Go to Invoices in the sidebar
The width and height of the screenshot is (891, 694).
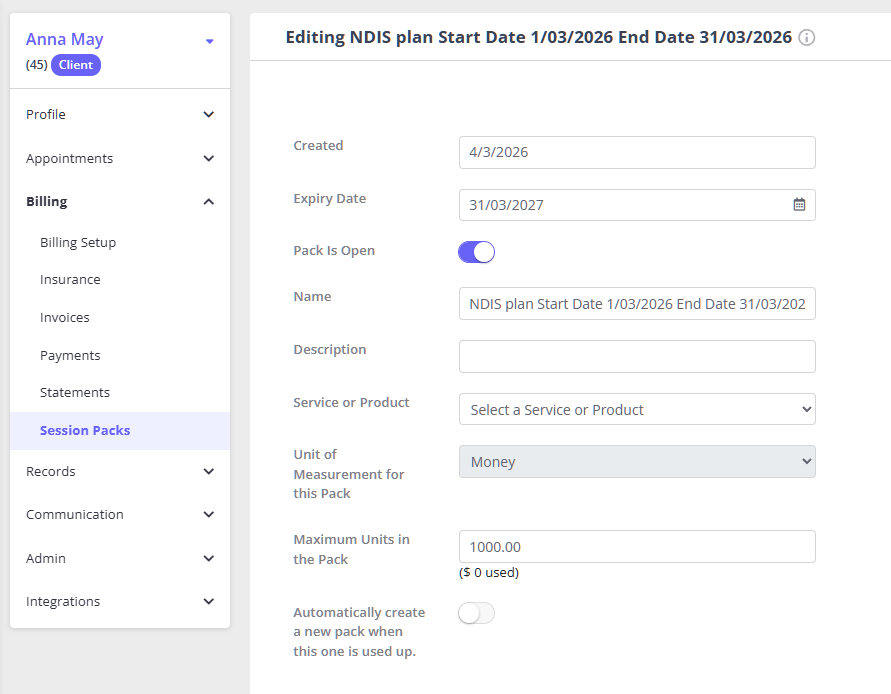click(65, 318)
